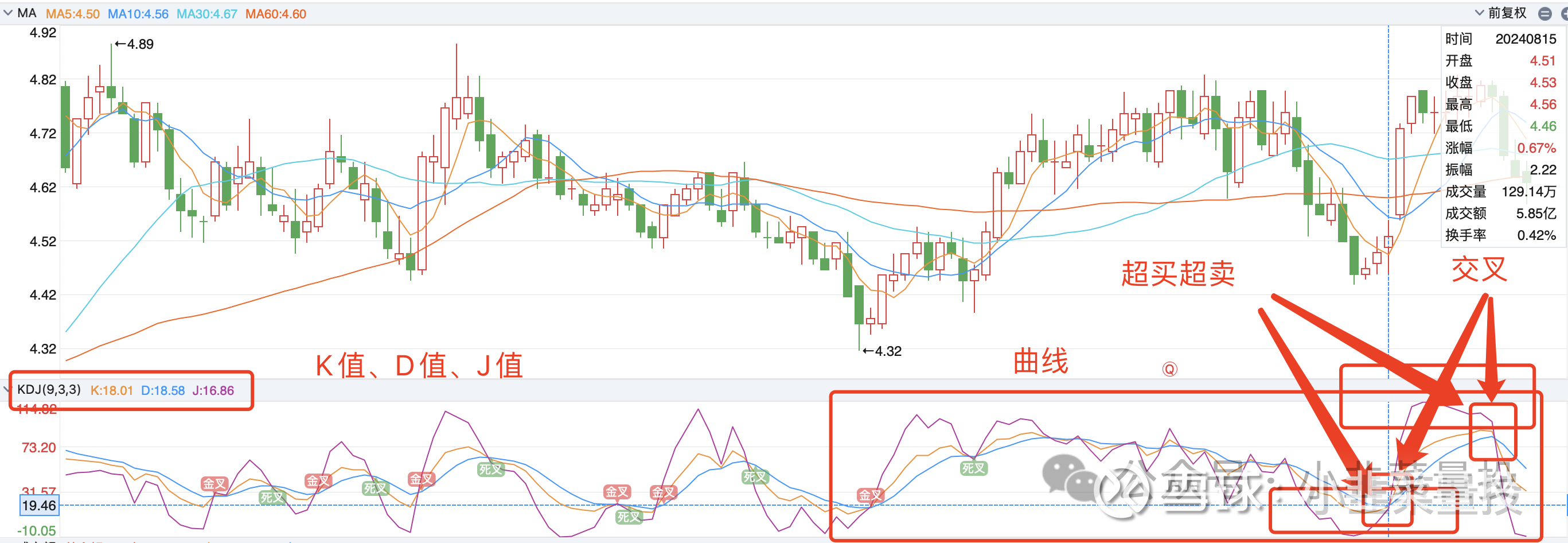Collapse the KDJ indicator panel chevron
The height and width of the screenshot is (543, 1568).
[x=7, y=389]
